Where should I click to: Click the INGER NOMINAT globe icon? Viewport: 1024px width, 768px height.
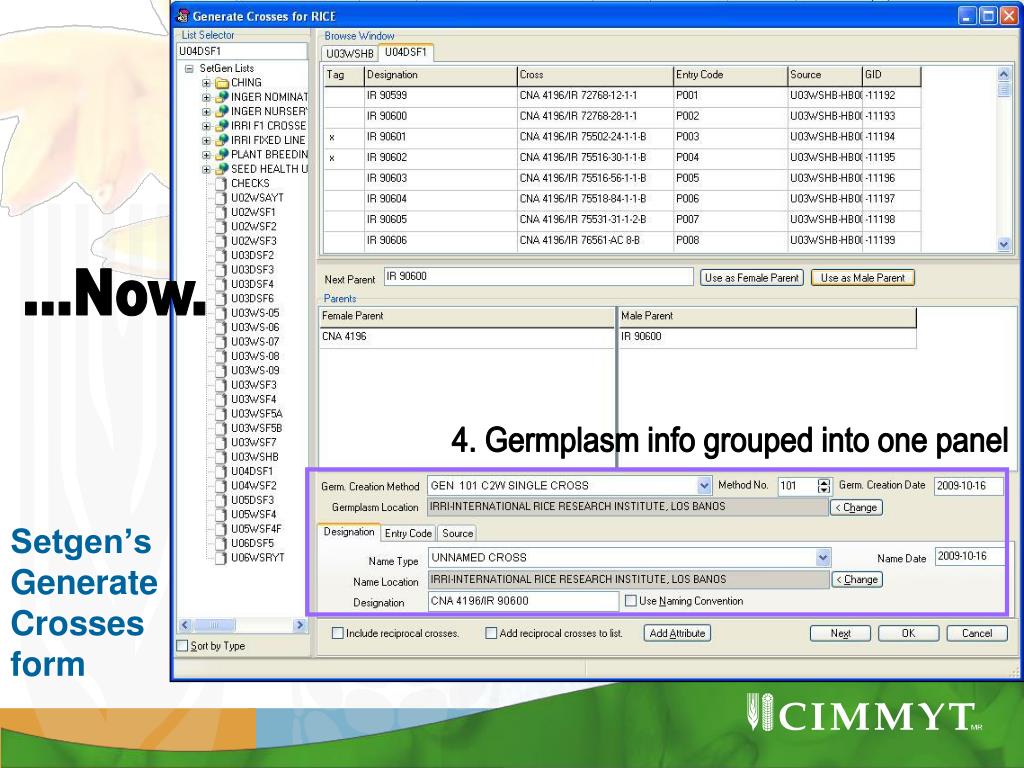pos(222,97)
